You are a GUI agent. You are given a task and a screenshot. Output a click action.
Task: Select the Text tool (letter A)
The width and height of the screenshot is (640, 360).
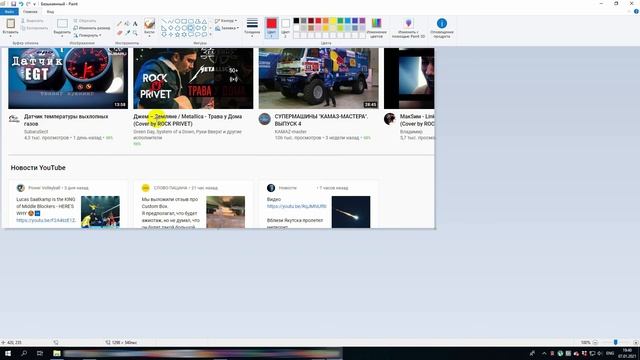tap(135, 24)
